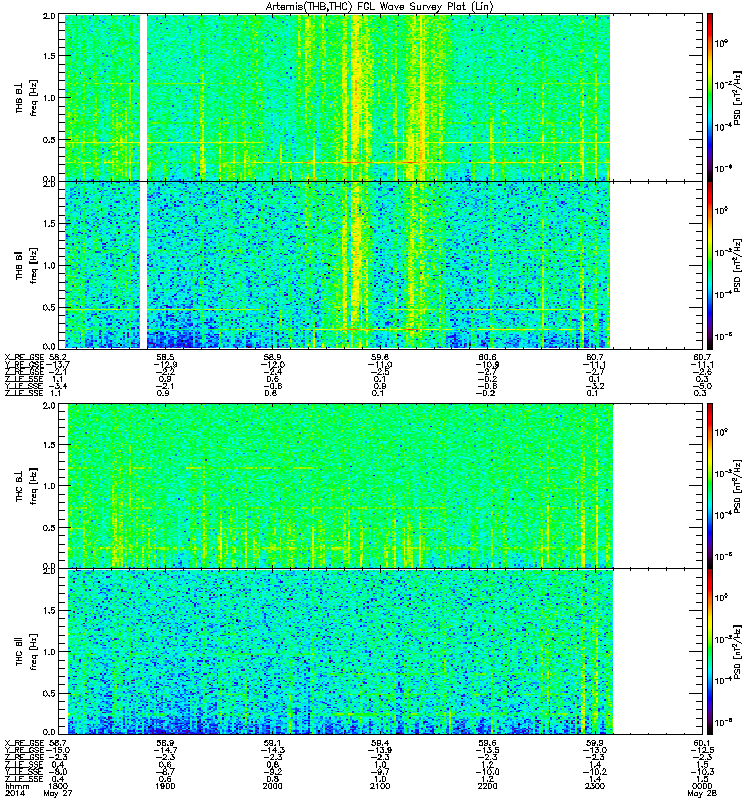This screenshot has width=750, height=800.
Task: Click the 'THB B∥ freq [Hz]' axis label
Action: 27,265
